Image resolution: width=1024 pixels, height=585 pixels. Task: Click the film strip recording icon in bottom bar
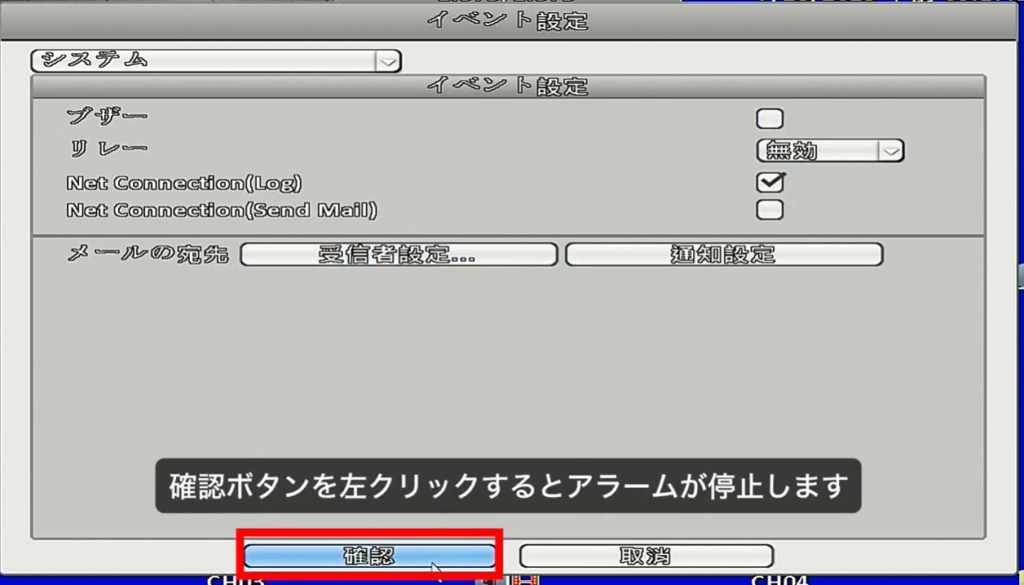(526, 579)
